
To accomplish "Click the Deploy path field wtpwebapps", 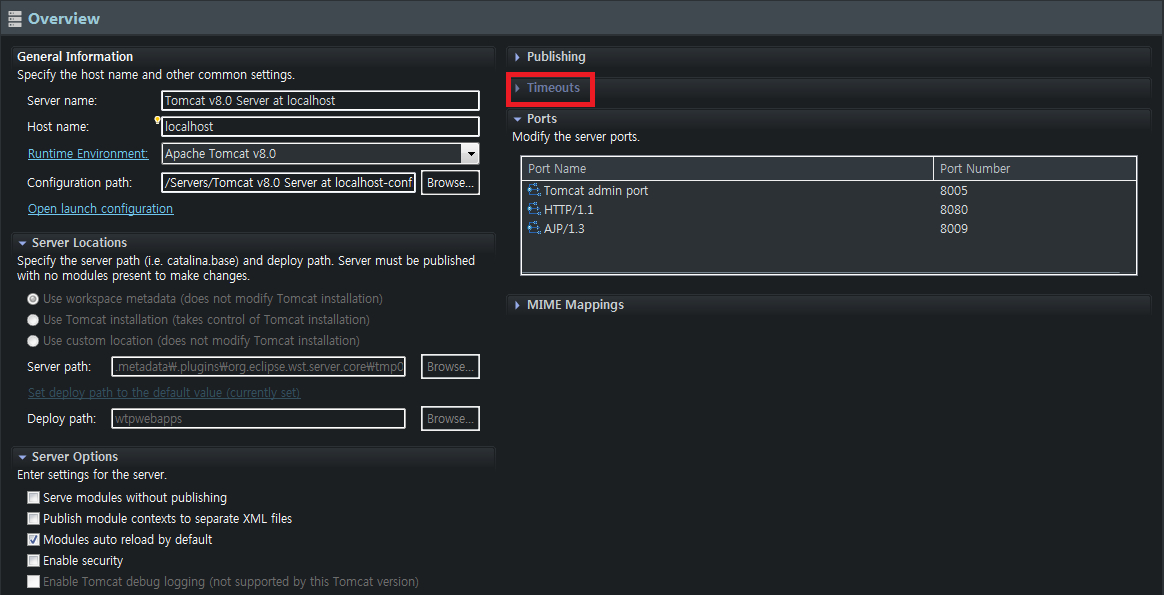I will pyautogui.click(x=258, y=418).
